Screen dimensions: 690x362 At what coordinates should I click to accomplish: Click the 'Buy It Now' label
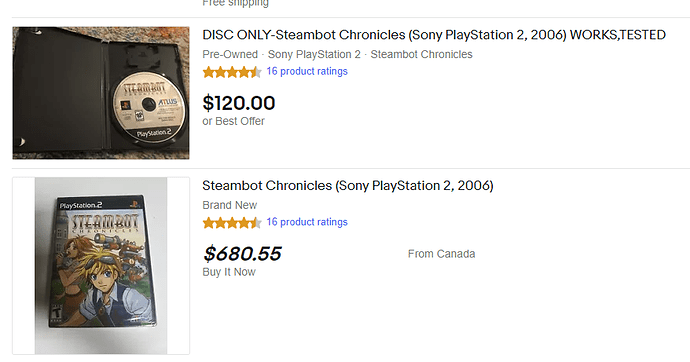[x=229, y=272]
